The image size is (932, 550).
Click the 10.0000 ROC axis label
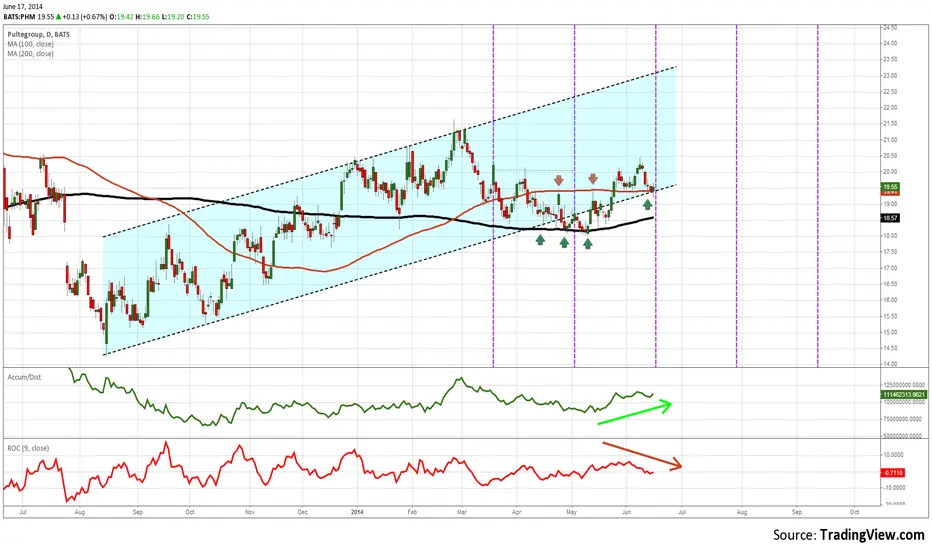point(895,455)
